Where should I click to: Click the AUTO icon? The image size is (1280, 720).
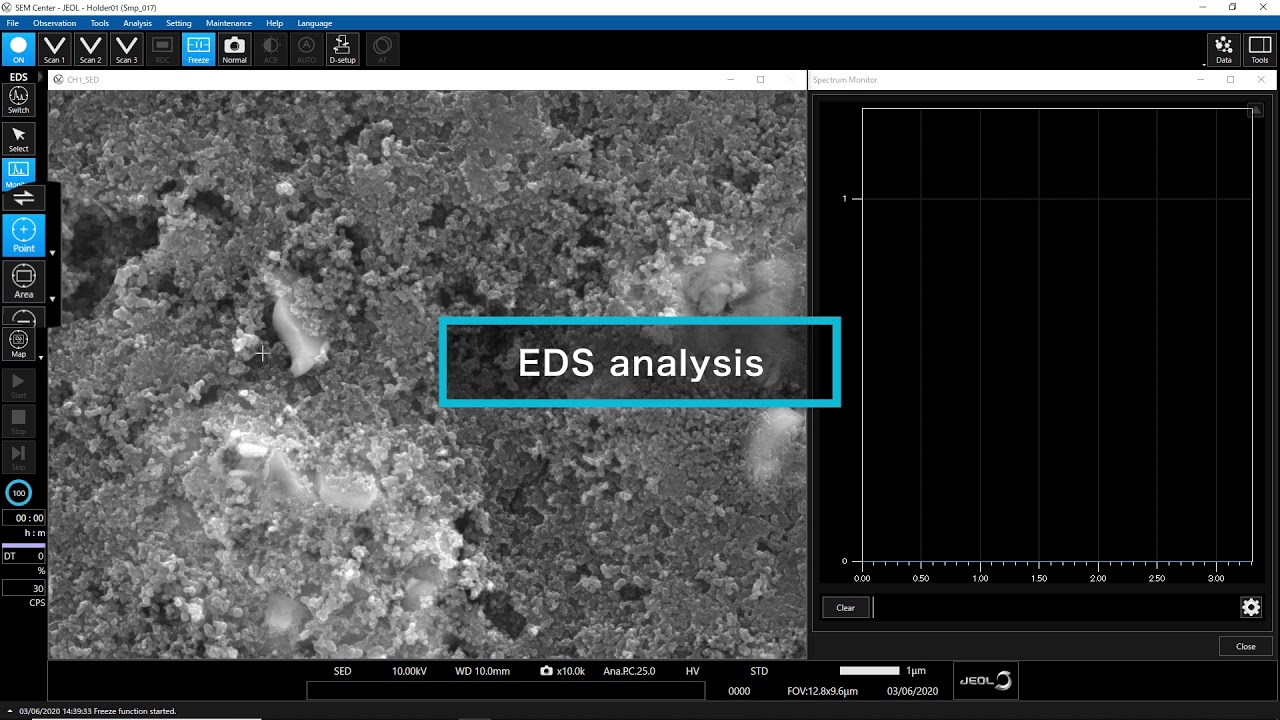tap(306, 49)
